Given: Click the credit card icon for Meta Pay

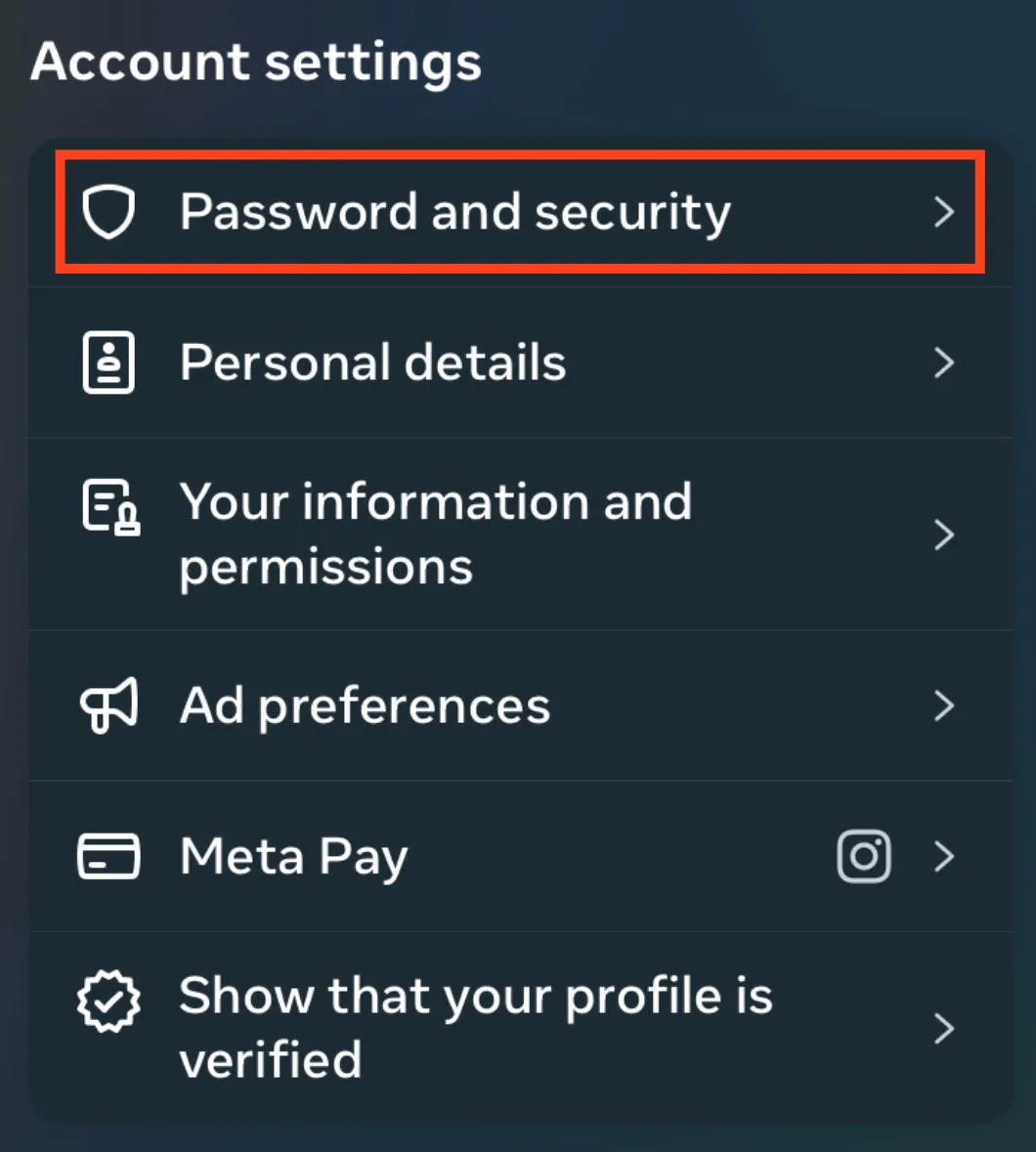Looking at the screenshot, I should click(108, 856).
